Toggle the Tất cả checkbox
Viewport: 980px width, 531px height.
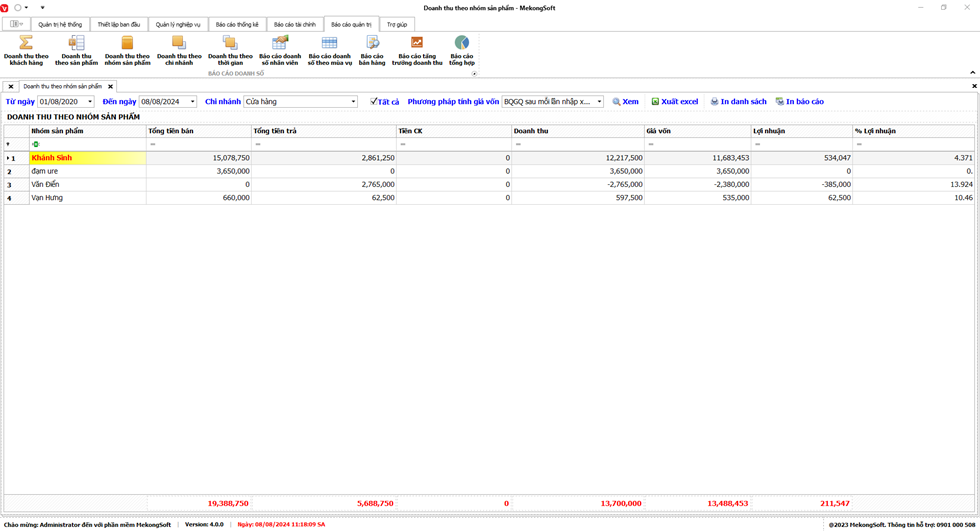pyautogui.click(x=374, y=102)
